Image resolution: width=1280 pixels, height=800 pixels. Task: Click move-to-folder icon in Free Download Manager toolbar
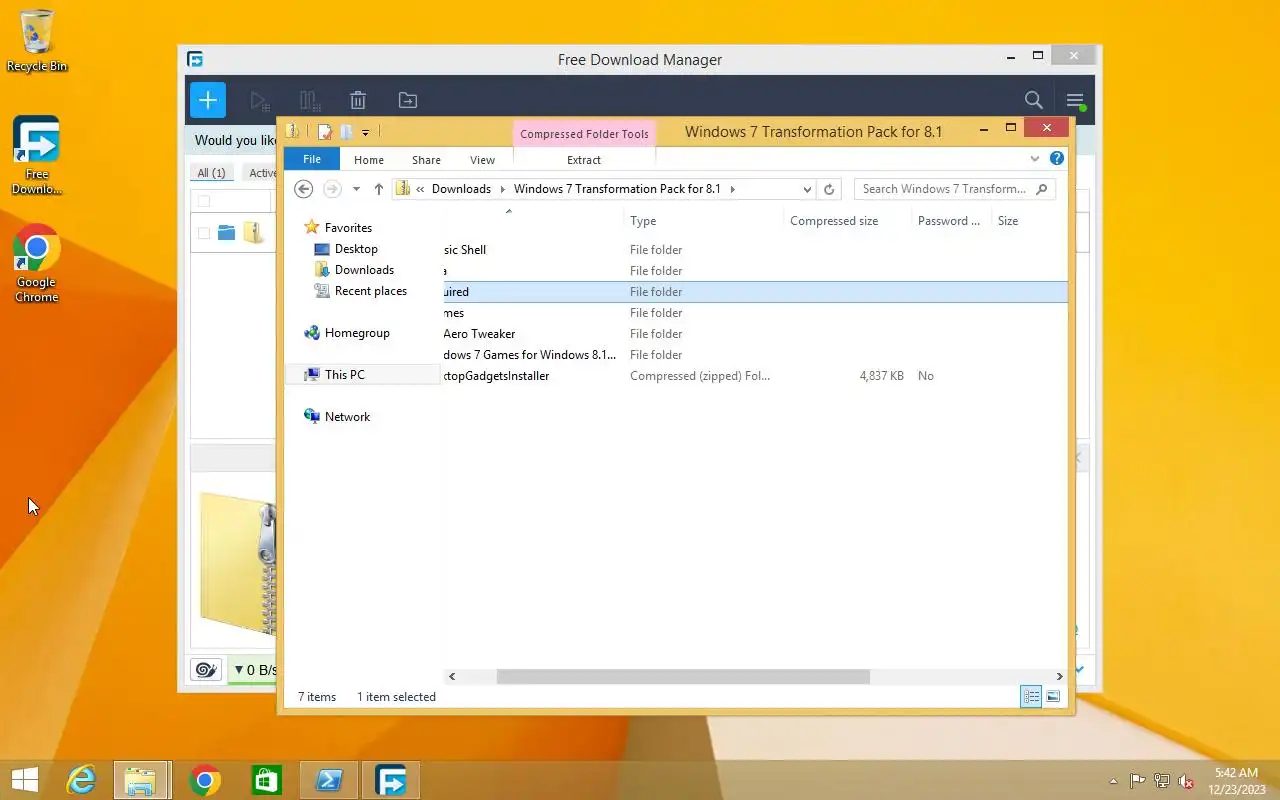click(408, 100)
